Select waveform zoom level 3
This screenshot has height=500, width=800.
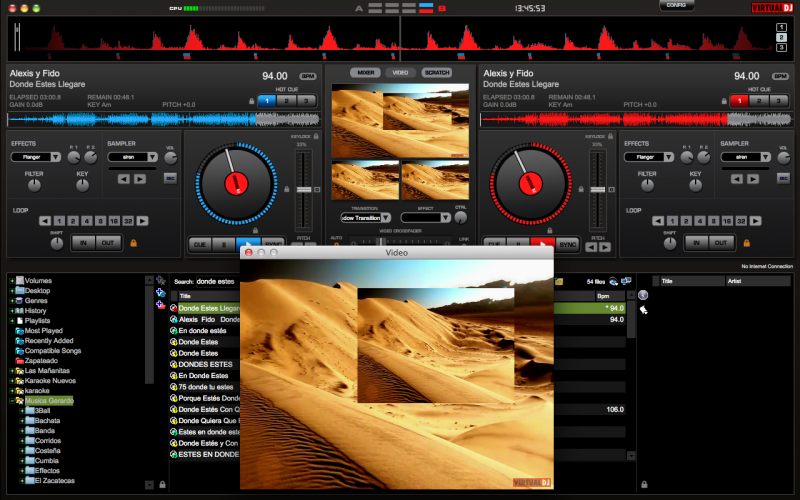coord(781,47)
